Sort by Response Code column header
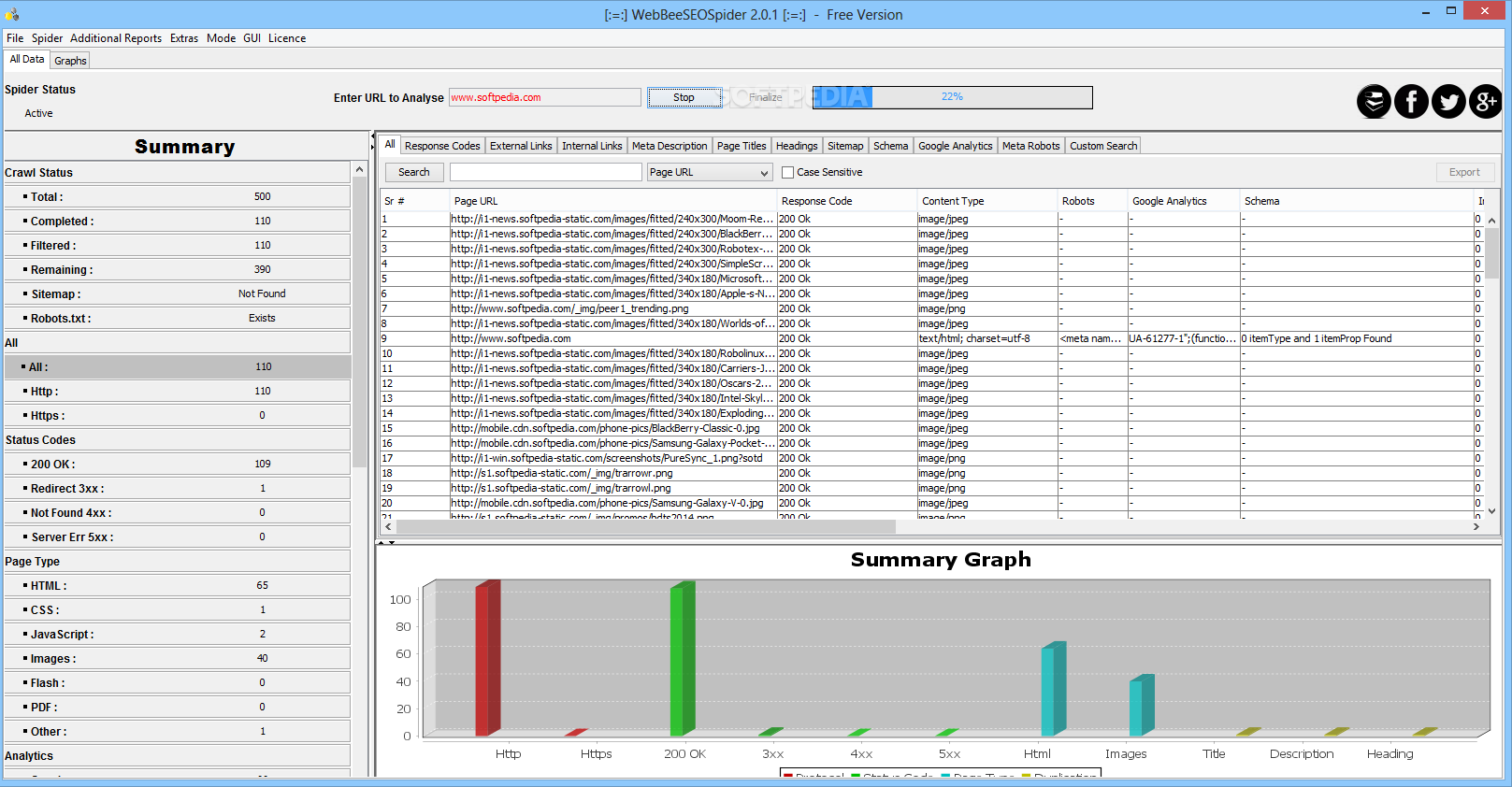 pos(847,201)
